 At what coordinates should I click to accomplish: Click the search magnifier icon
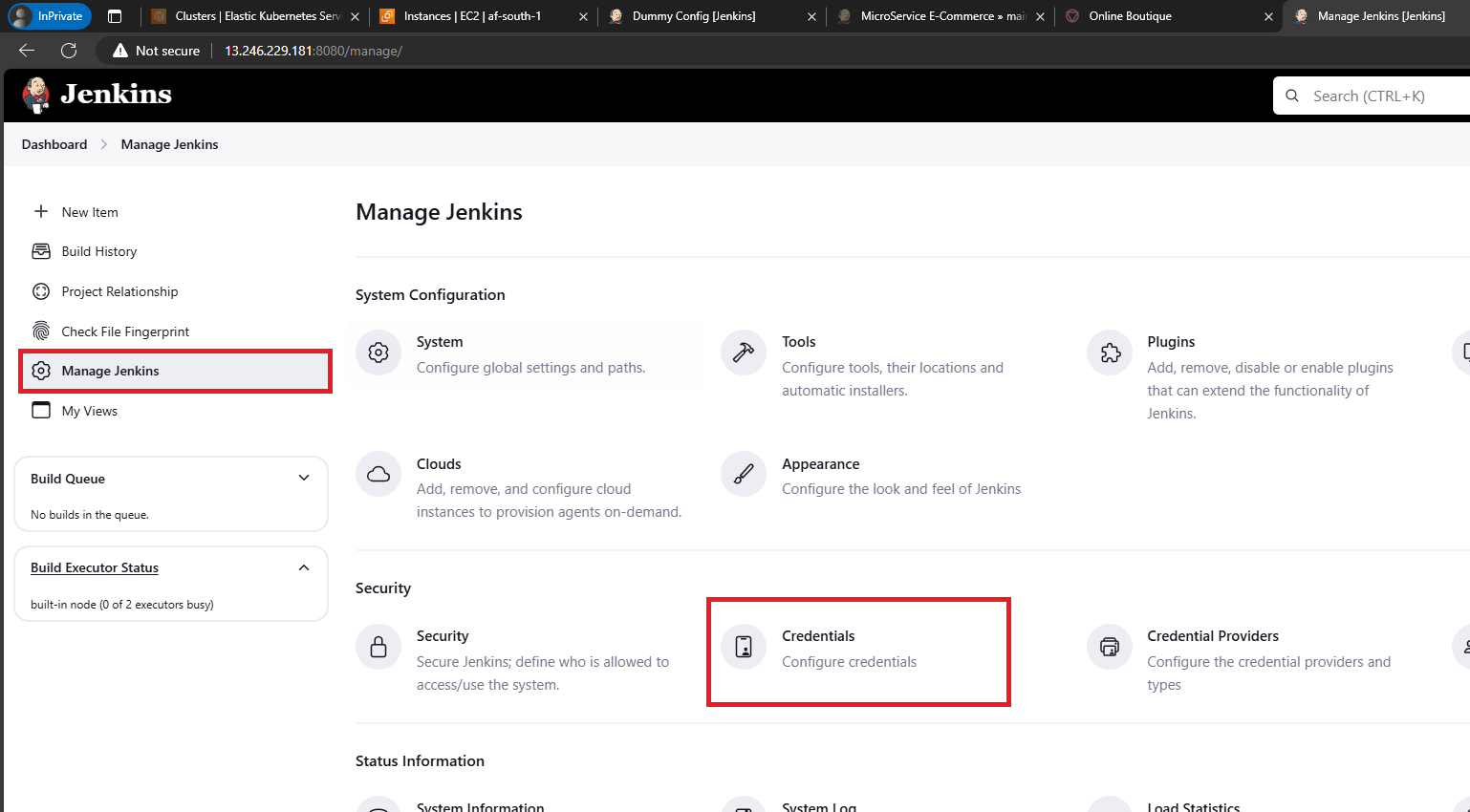(1292, 96)
